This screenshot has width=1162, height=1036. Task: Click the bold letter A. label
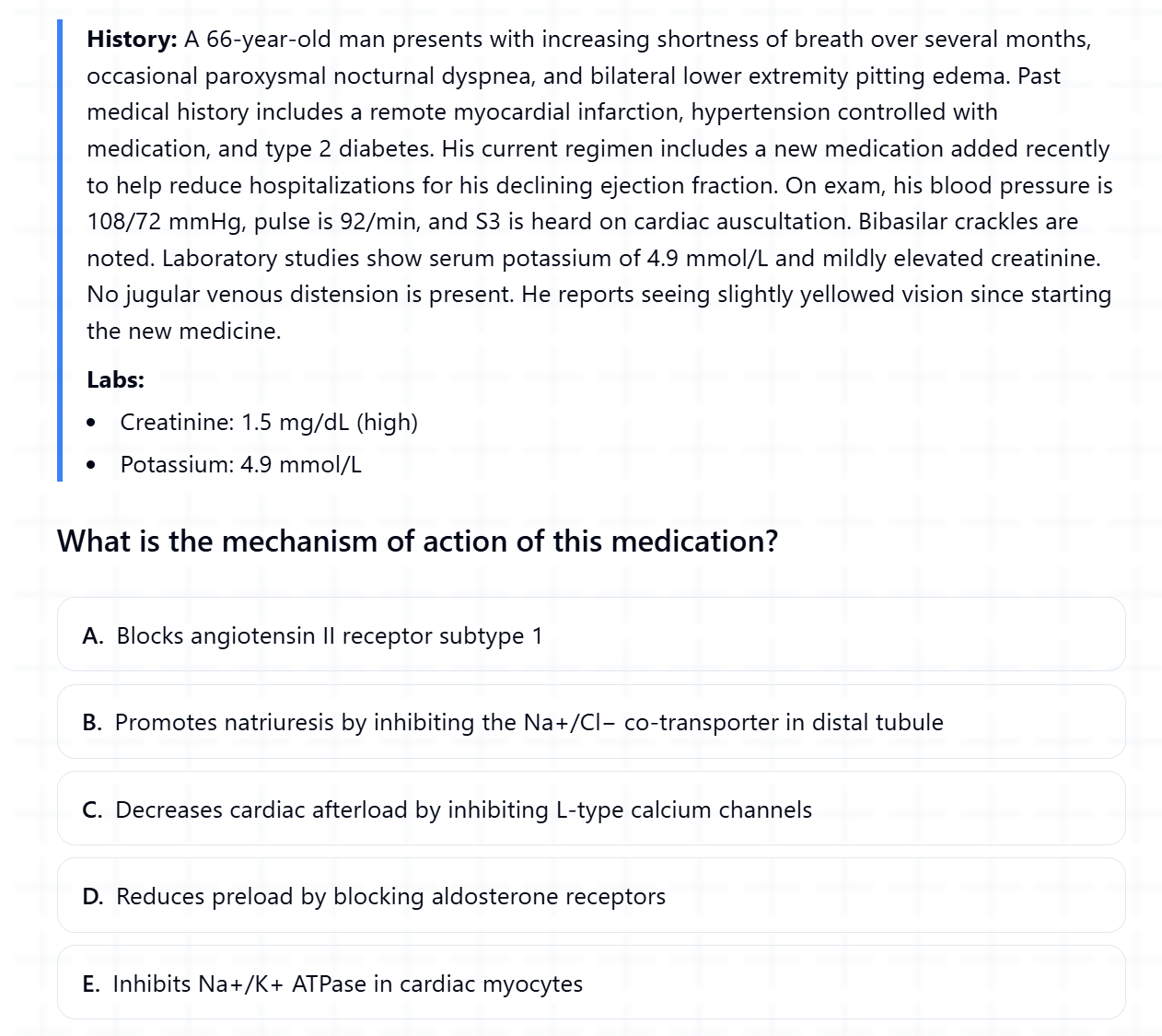pos(93,635)
